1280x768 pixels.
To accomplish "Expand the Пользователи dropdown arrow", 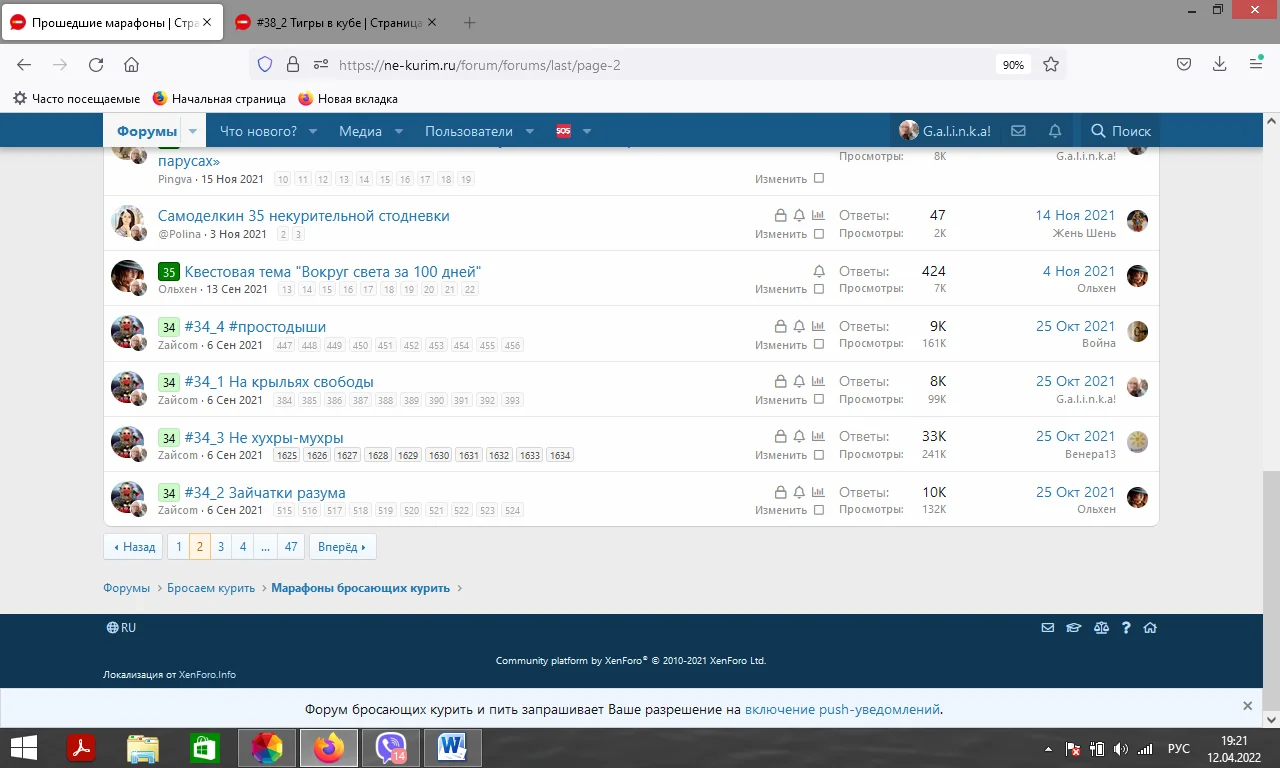I will [530, 131].
